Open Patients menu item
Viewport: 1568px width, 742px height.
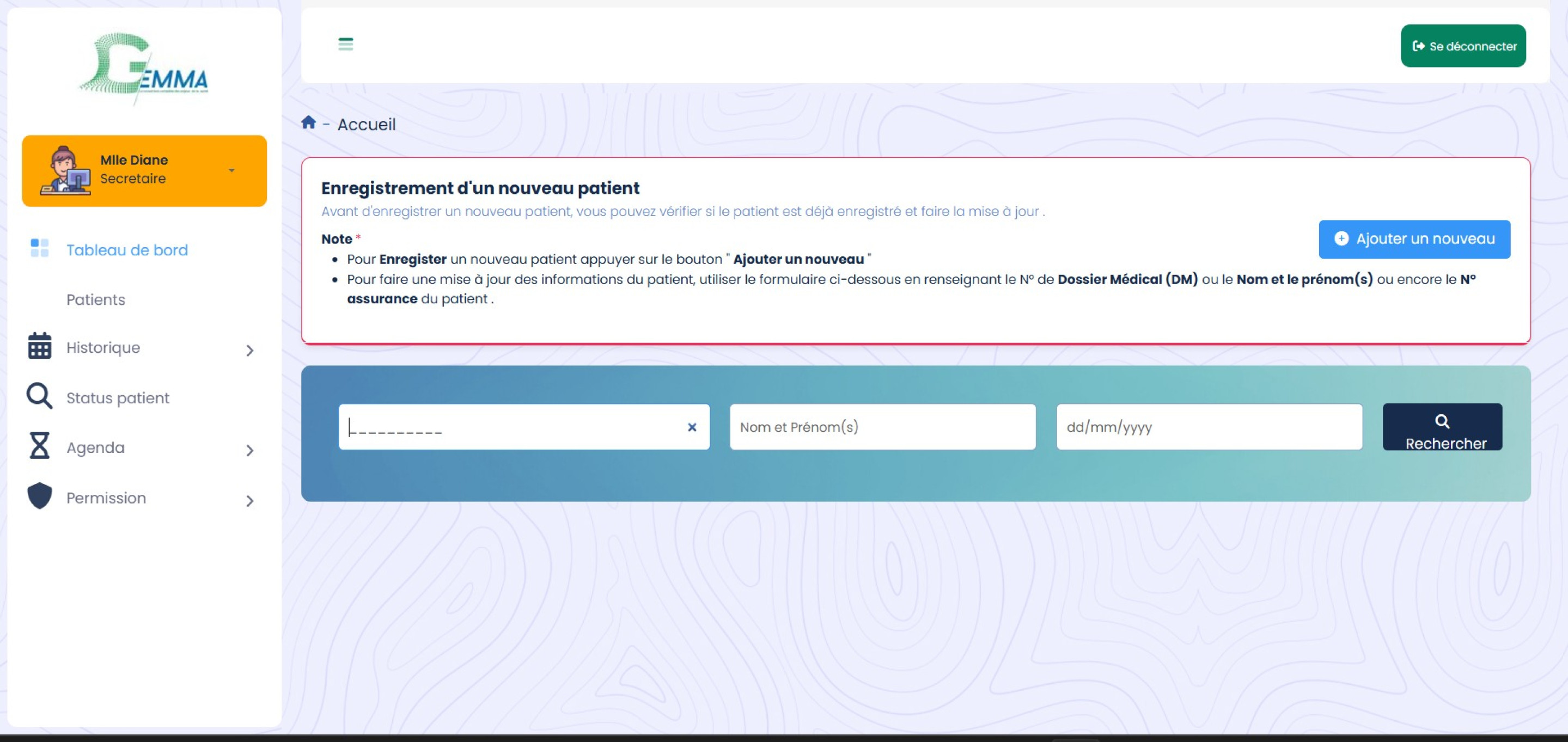coord(95,300)
